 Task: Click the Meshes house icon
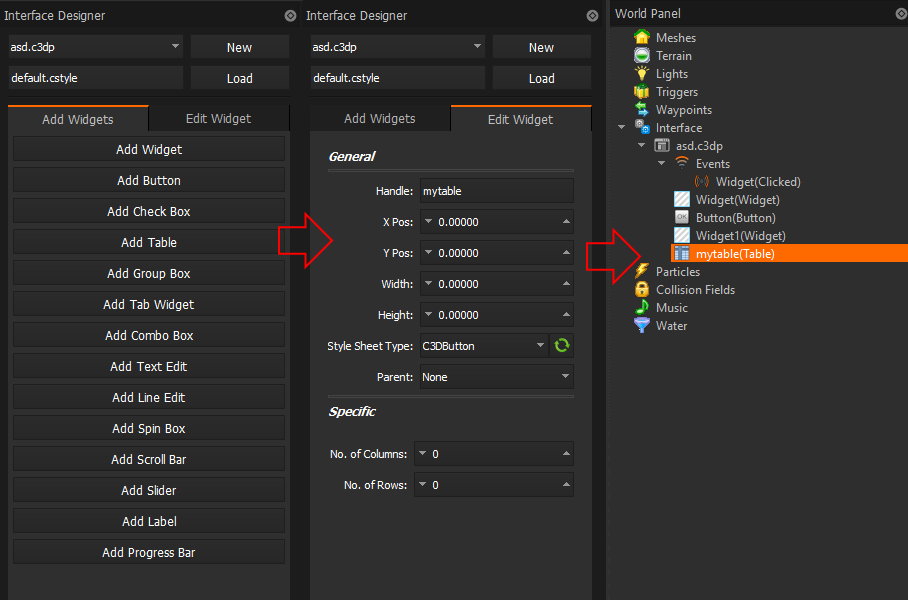click(x=642, y=37)
